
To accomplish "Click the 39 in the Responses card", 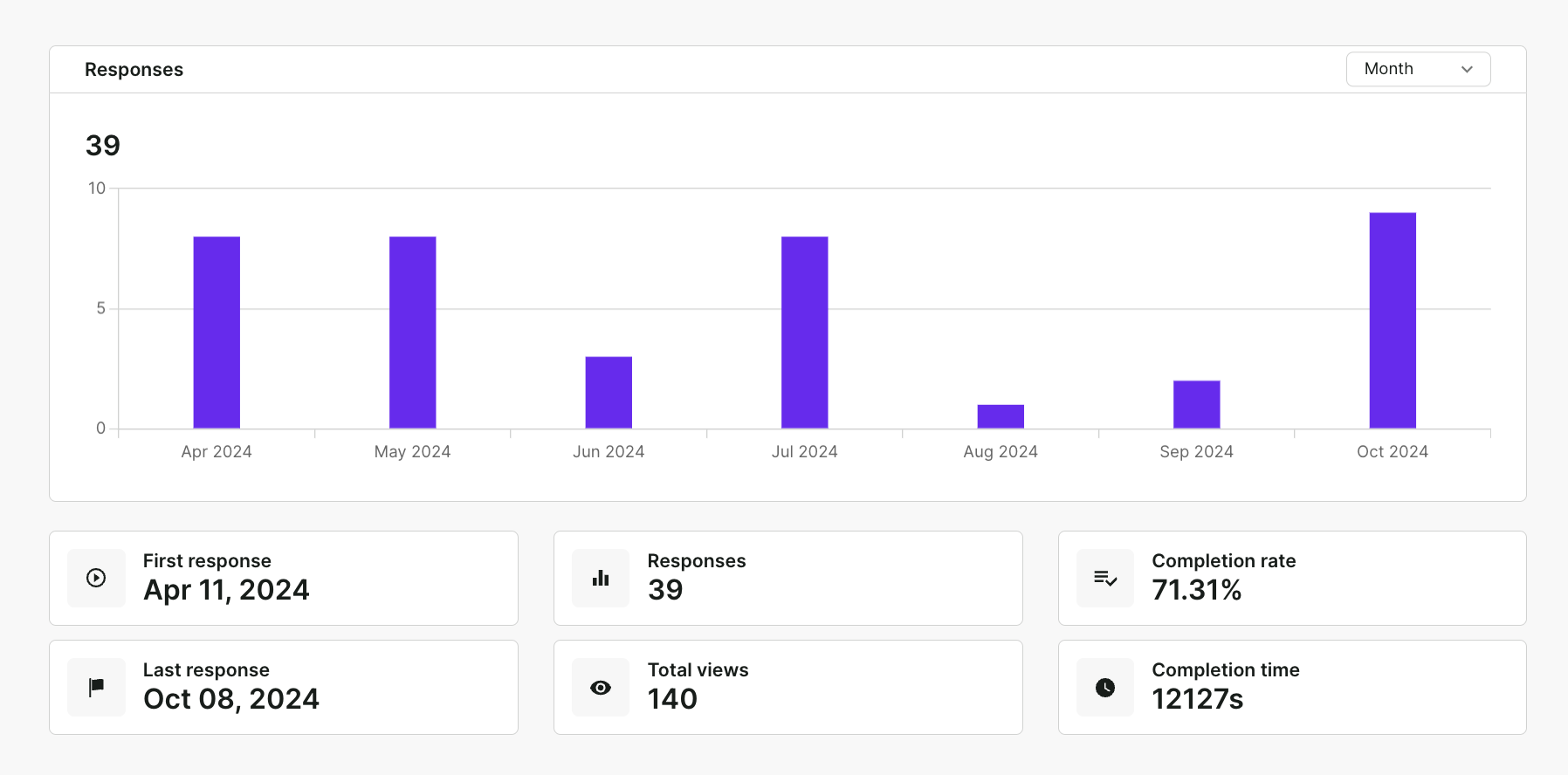I will (665, 590).
